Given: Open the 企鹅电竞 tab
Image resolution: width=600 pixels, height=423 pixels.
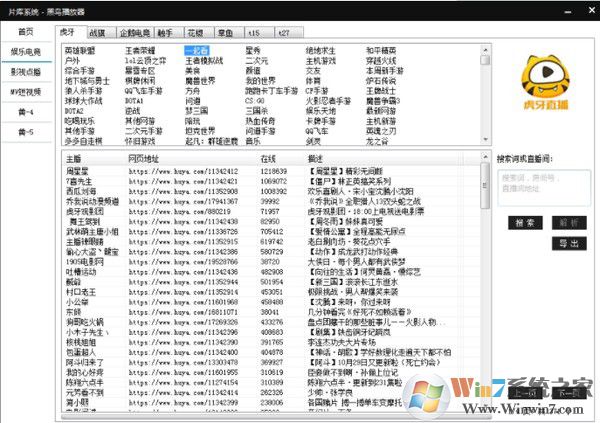Looking at the screenshot, I should coord(135,33).
